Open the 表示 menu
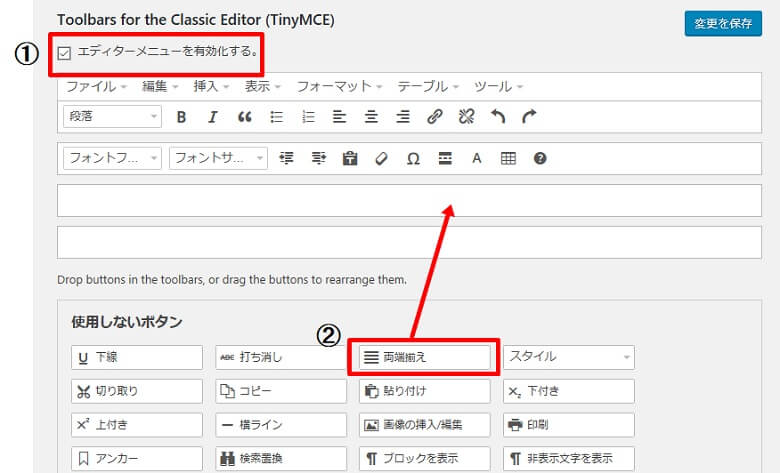Image resolution: width=780 pixels, height=473 pixels. [263, 87]
